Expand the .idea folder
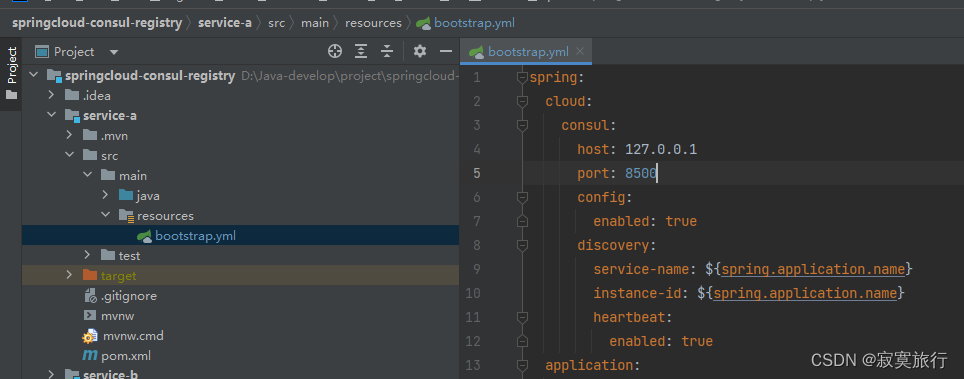 point(52,95)
